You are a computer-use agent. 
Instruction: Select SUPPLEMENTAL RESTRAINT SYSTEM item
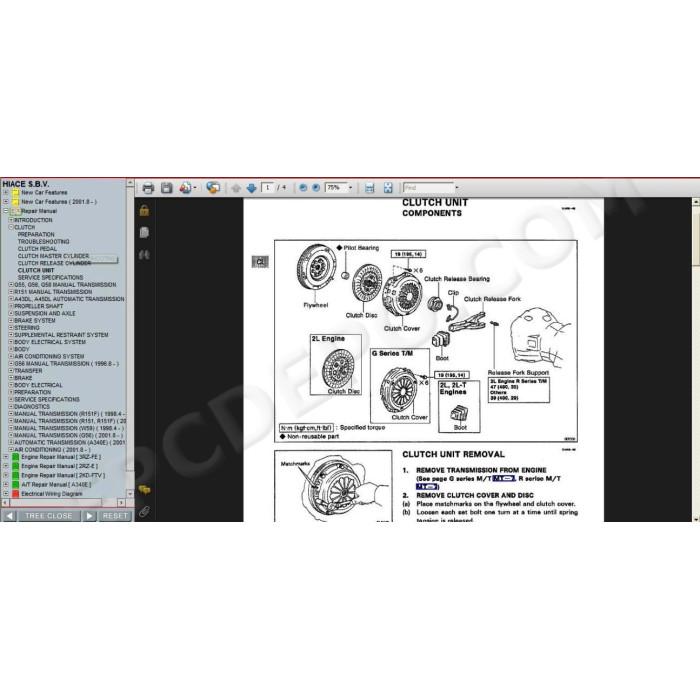(61, 335)
